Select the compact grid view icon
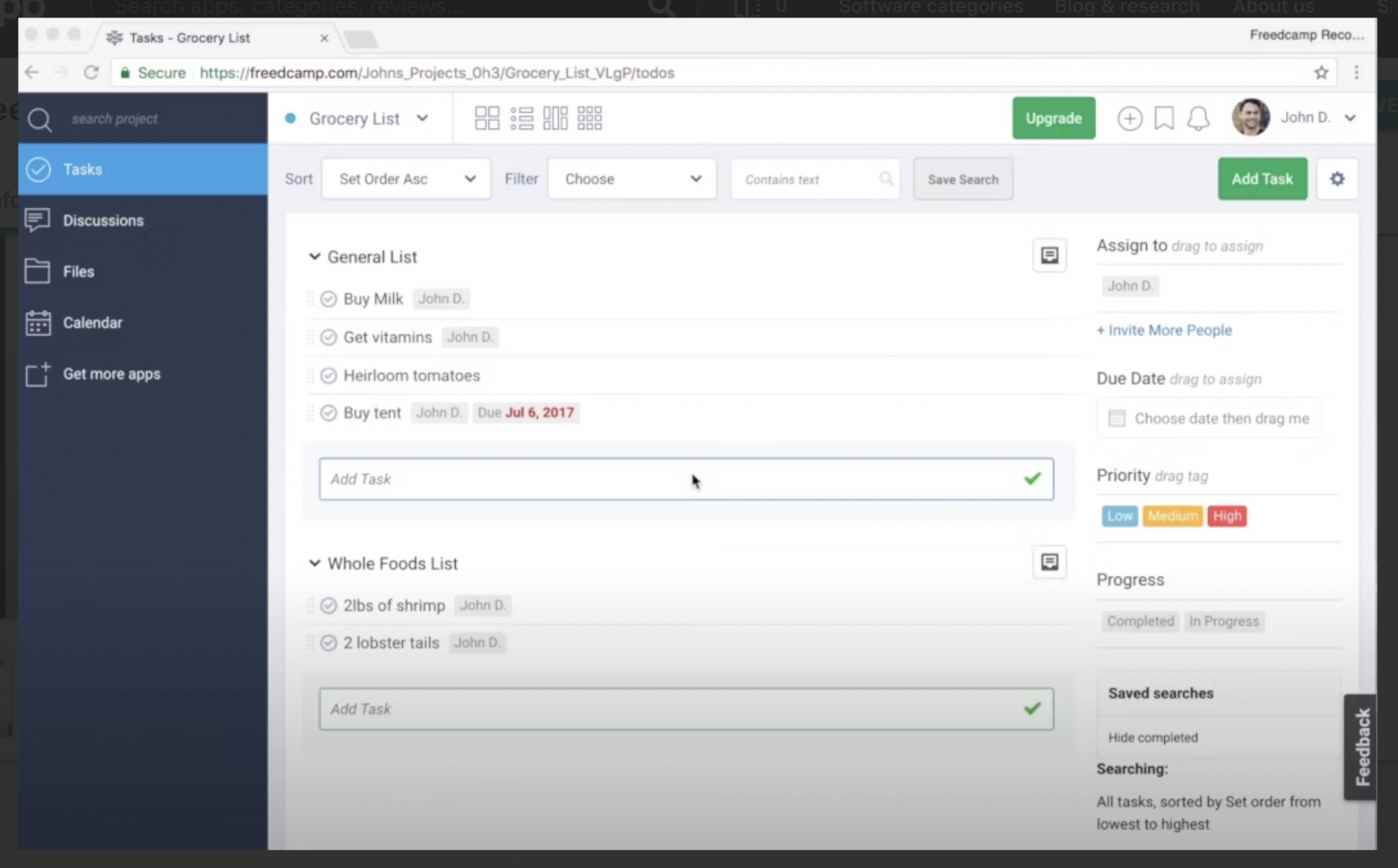Viewport: 1398px width, 868px height. pyautogui.click(x=590, y=118)
